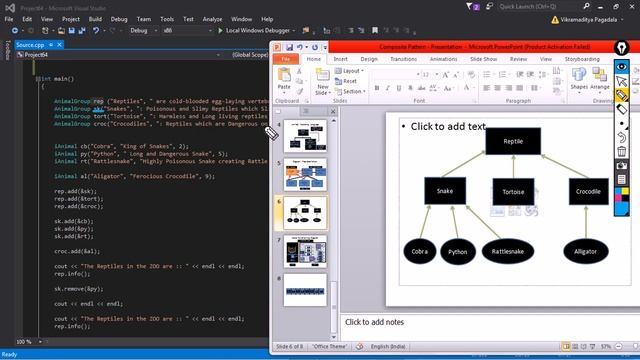
Task: Toggle the eye visibility button in annotation toolbar
Action: click(x=621, y=66)
